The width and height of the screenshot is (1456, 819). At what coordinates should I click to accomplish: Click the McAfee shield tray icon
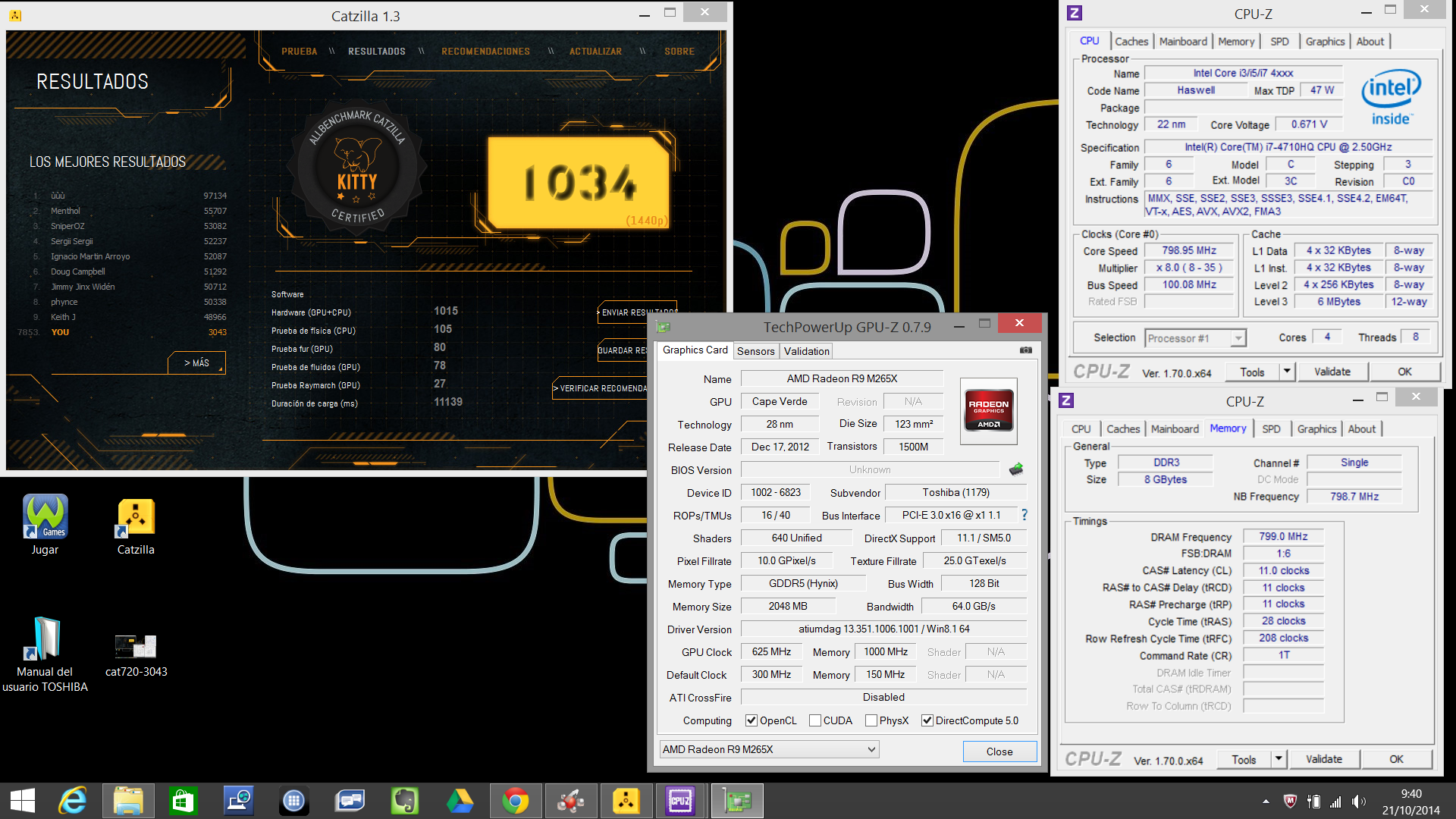1289,802
